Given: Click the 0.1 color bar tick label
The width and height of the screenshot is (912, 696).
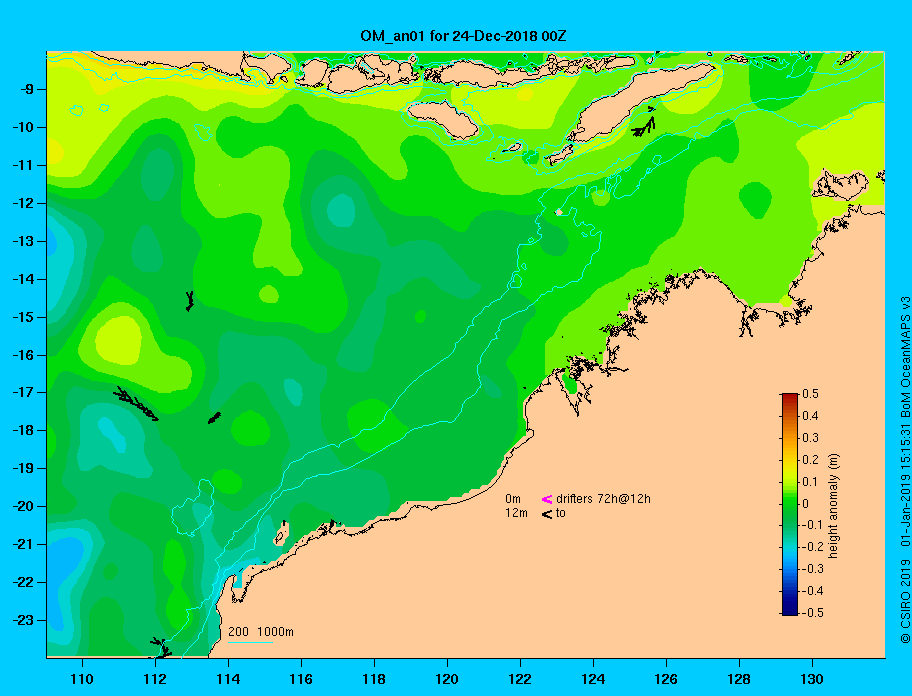Looking at the screenshot, I should (x=810, y=481).
